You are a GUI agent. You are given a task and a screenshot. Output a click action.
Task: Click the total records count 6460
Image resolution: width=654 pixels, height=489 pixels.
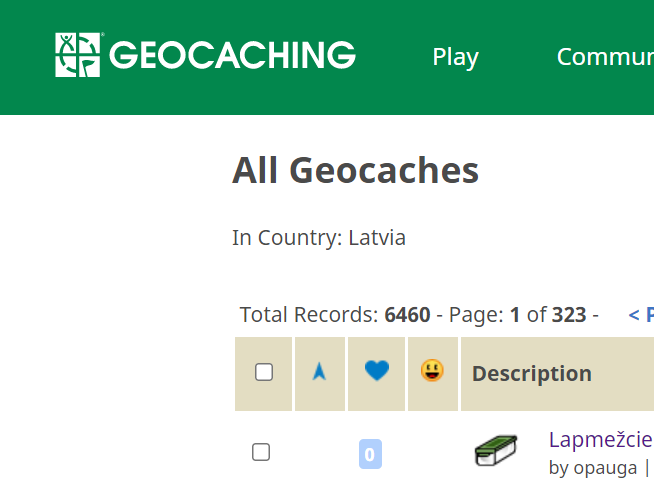(x=407, y=315)
